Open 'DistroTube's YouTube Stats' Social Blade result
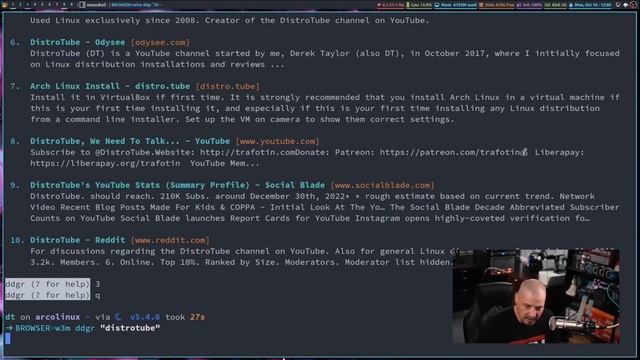This screenshot has width=640, height=360. pyautogui.click(x=178, y=185)
